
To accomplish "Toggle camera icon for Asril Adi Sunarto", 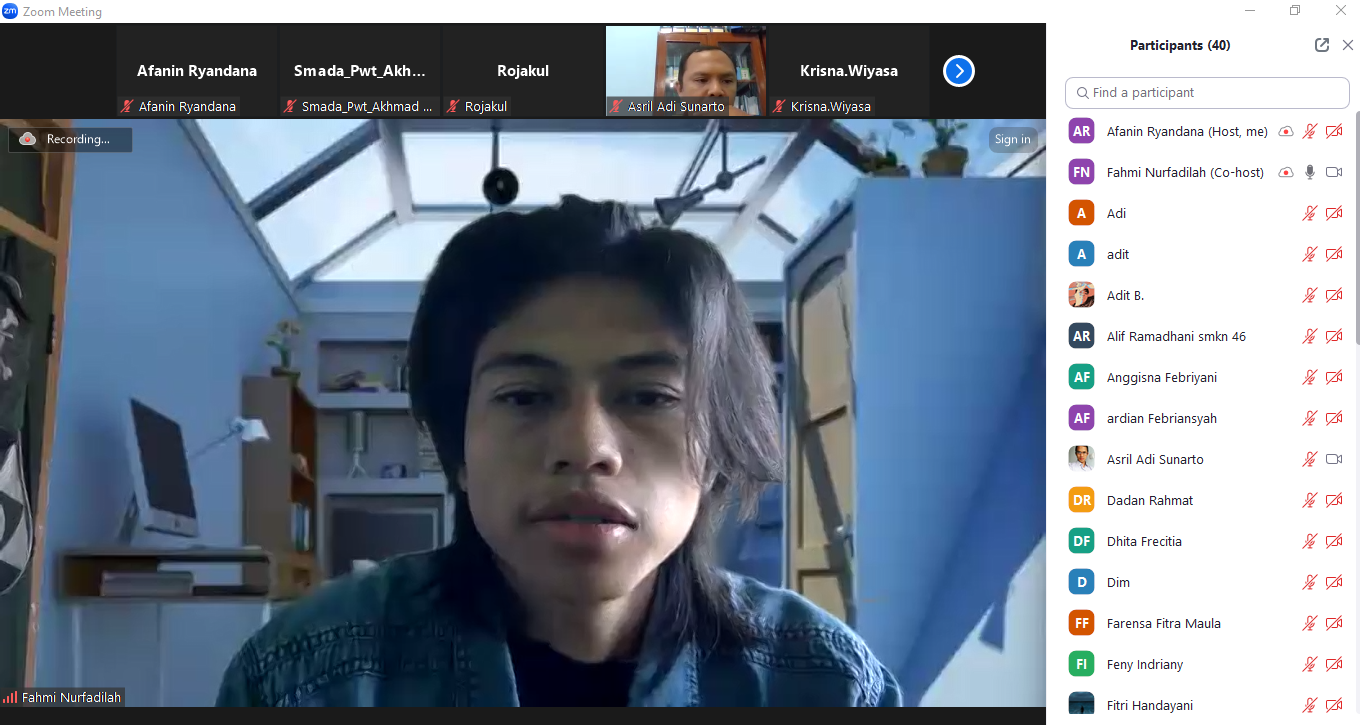I will pos(1334,459).
